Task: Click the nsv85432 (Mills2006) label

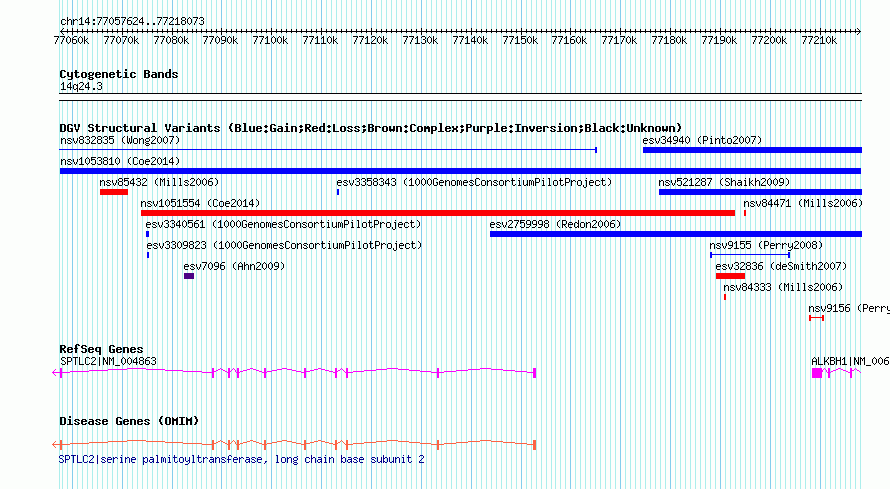Action: (x=159, y=182)
